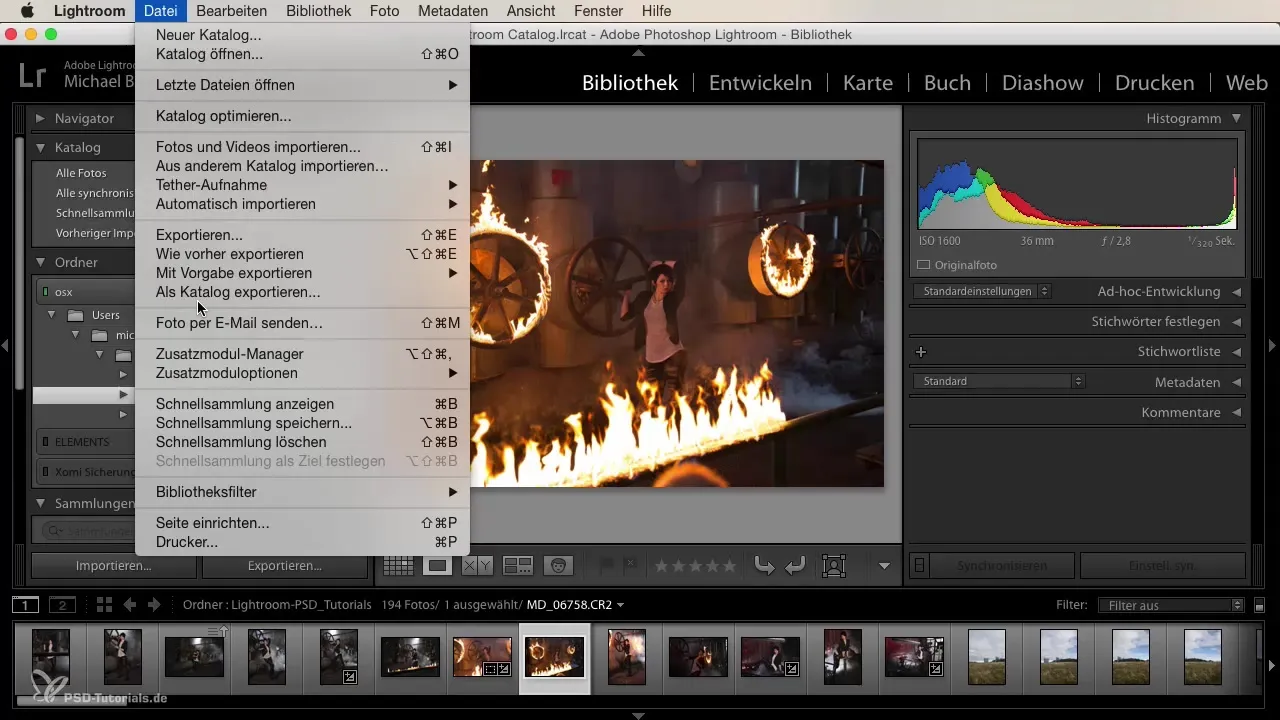Toggle sync switch left of Synchronisieren
This screenshot has height=720, width=1280.
920,566
